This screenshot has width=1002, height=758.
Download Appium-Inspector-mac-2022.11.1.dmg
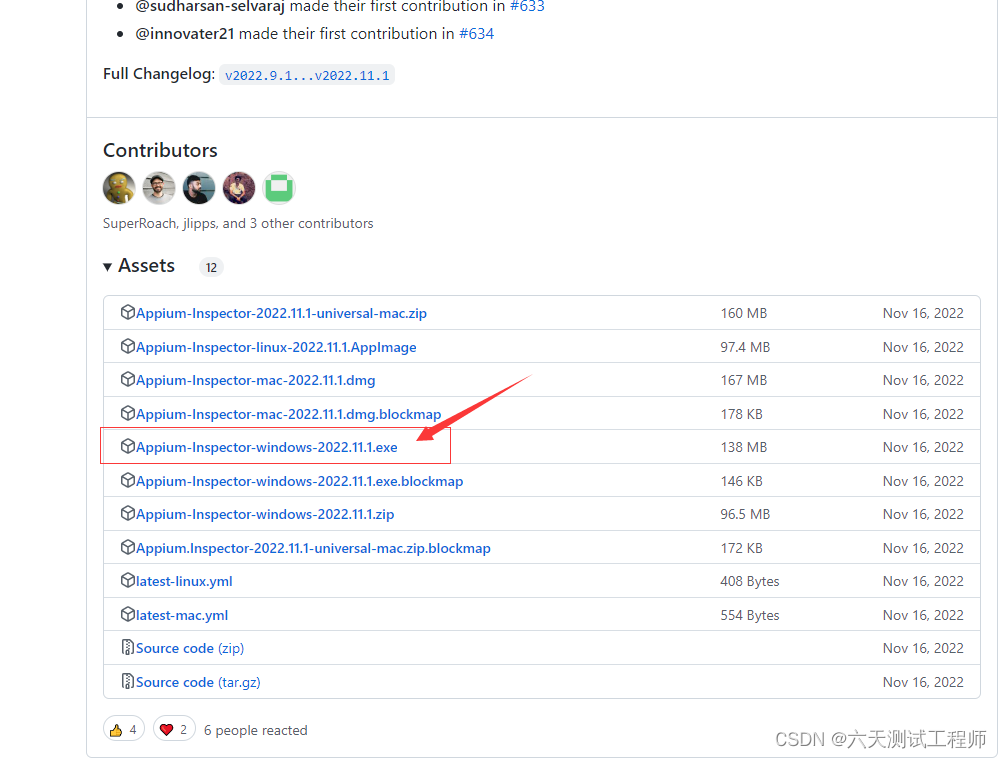256,380
